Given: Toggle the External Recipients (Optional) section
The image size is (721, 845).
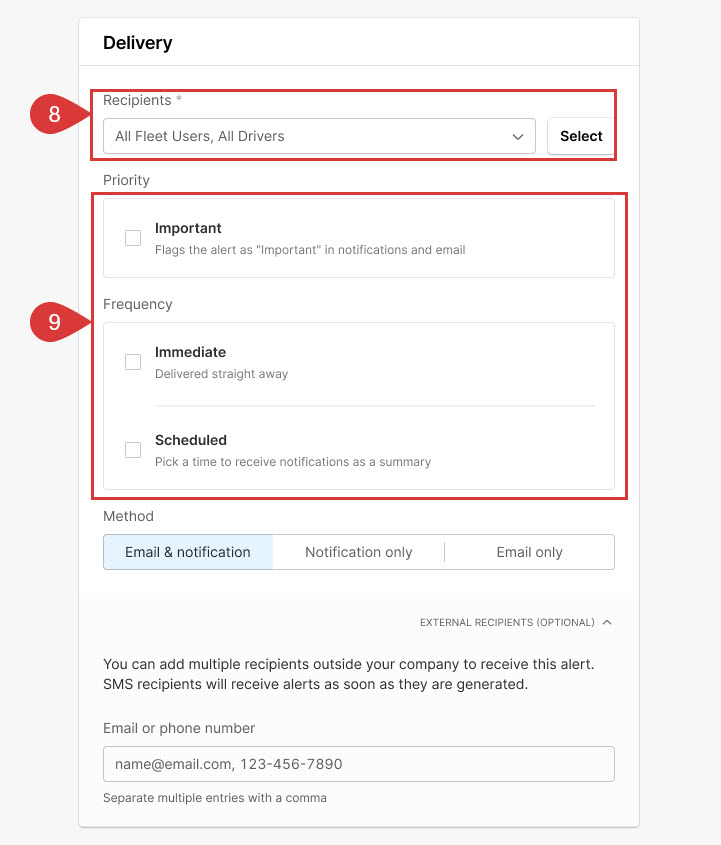Looking at the screenshot, I should [507, 622].
